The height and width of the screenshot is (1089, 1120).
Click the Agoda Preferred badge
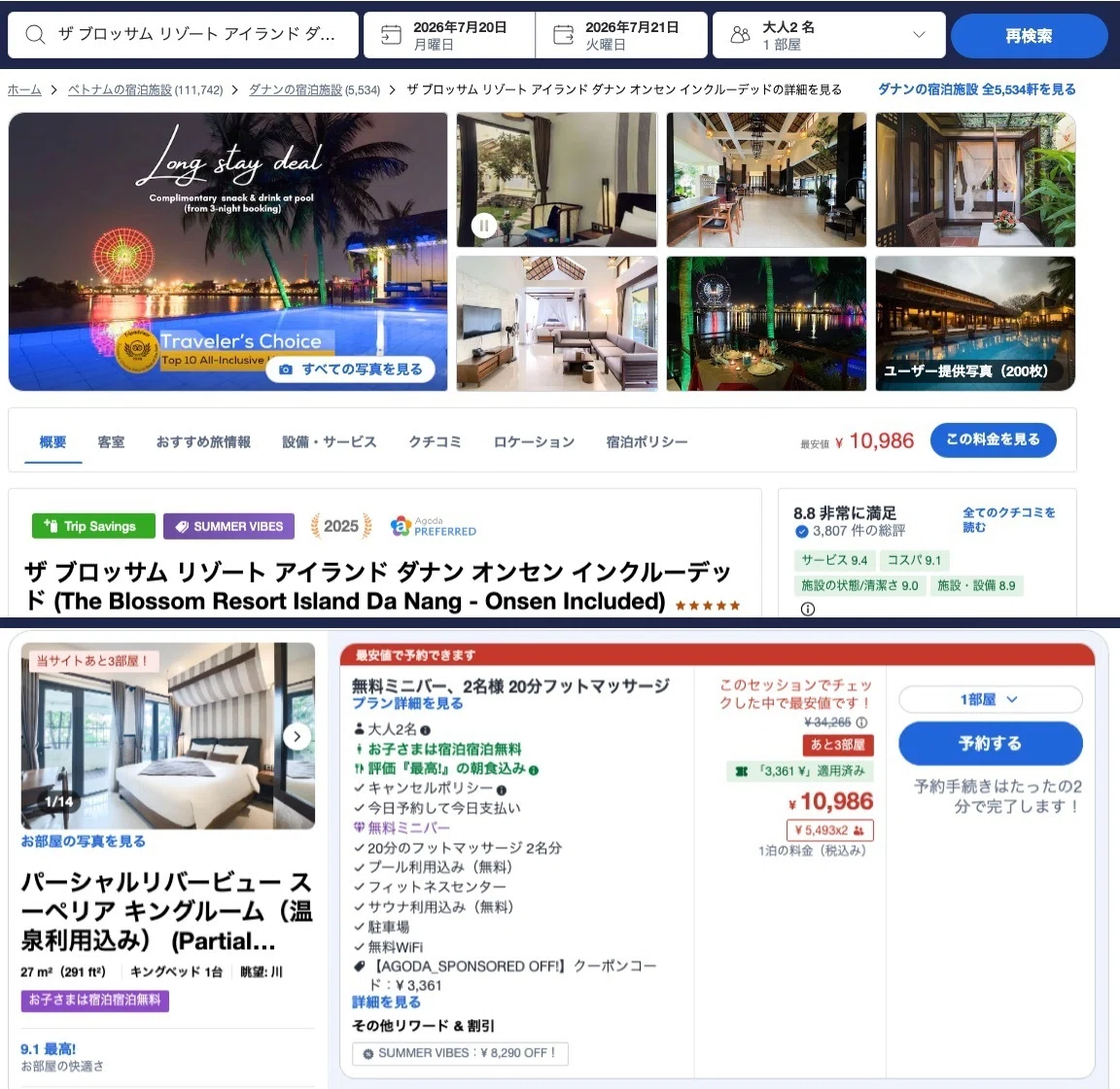click(x=433, y=527)
